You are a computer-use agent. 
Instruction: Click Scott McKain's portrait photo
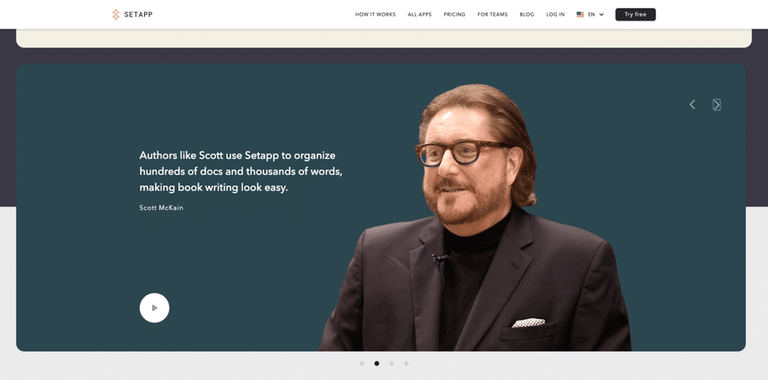pyautogui.click(x=475, y=218)
